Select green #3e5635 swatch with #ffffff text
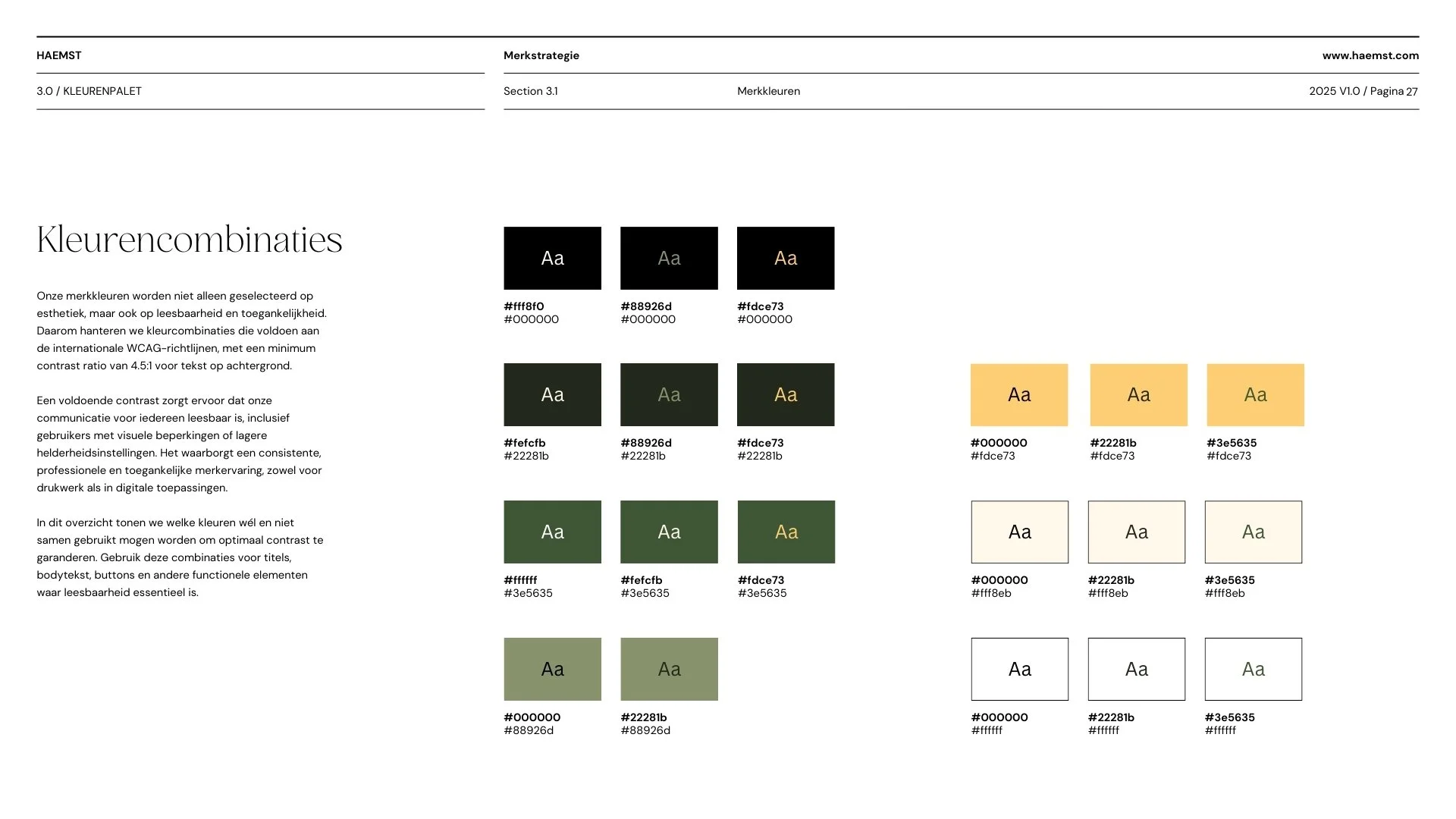The height and width of the screenshot is (819, 1456). 552,532
